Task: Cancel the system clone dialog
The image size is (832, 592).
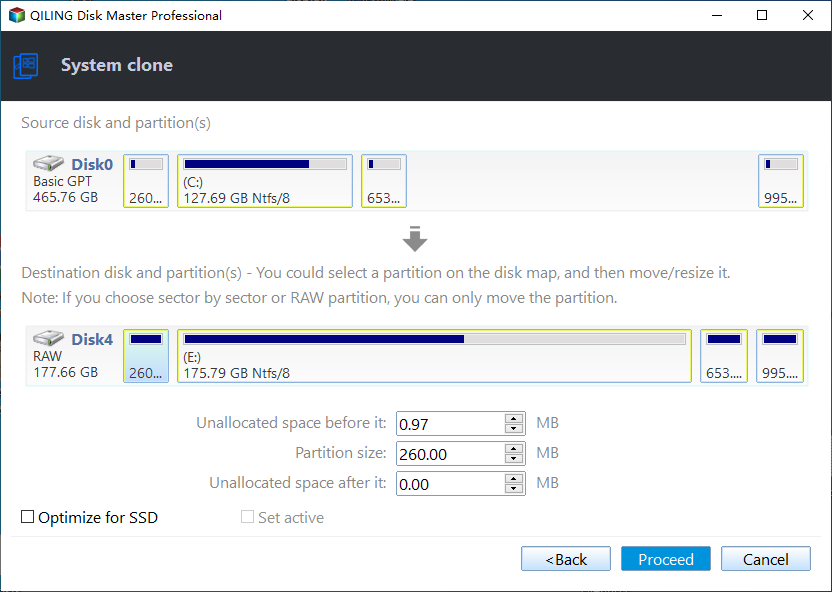Action: 766,559
